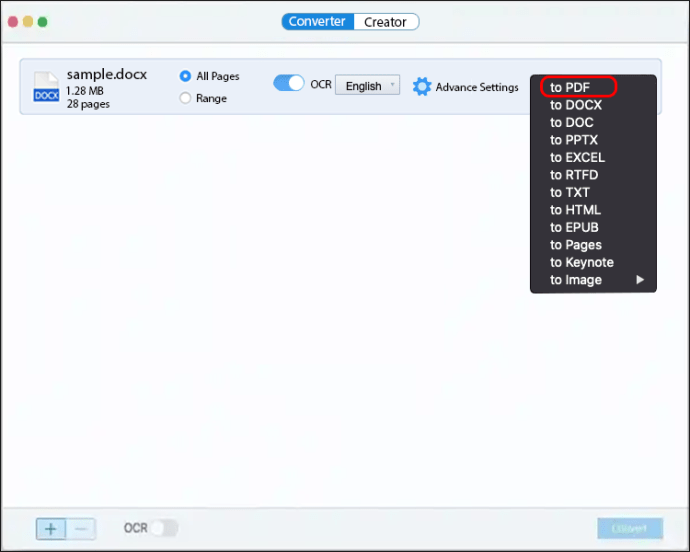Choose to PPTX from format menu
690x552 pixels.
click(592, 140)
